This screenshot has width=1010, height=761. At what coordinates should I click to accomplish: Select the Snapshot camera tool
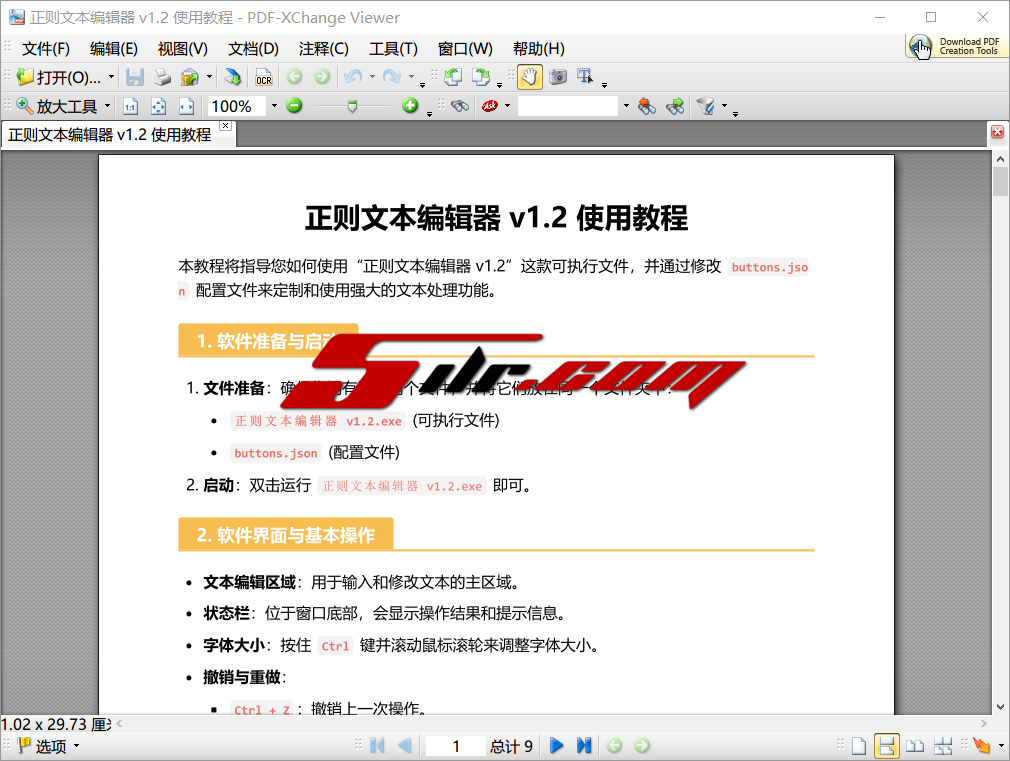click(558, 77)
